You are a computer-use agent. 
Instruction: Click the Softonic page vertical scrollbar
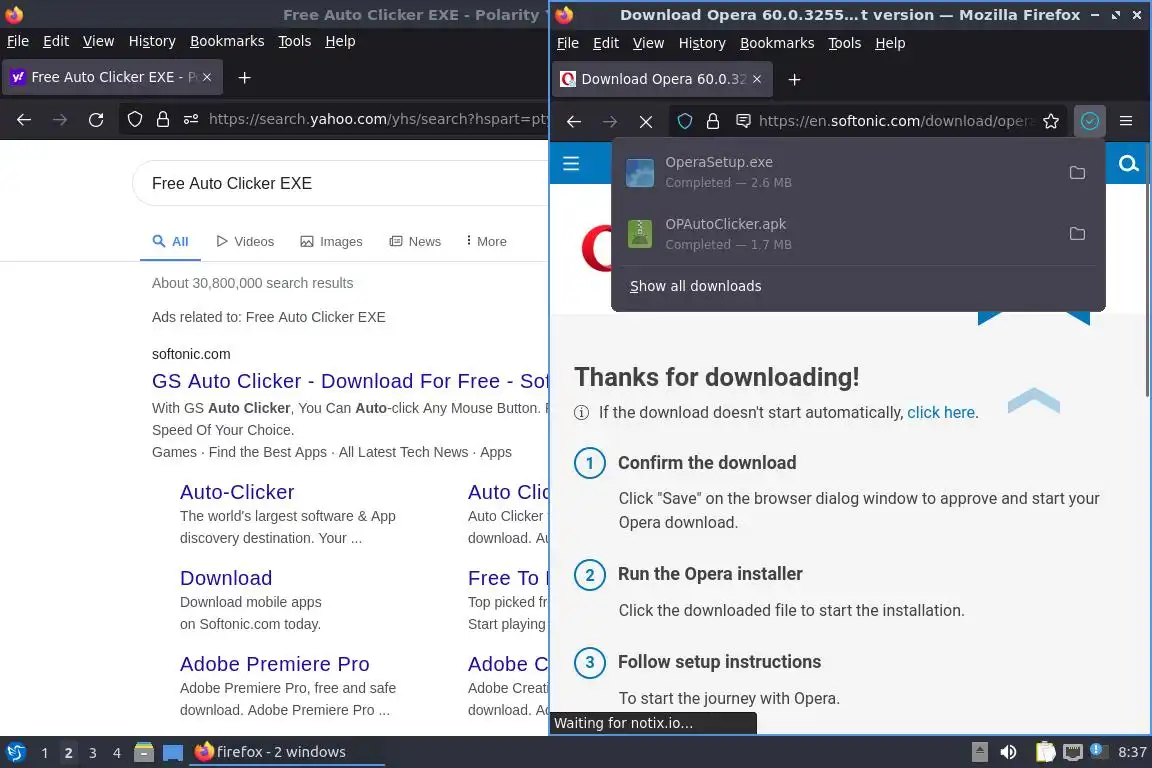1147,268
